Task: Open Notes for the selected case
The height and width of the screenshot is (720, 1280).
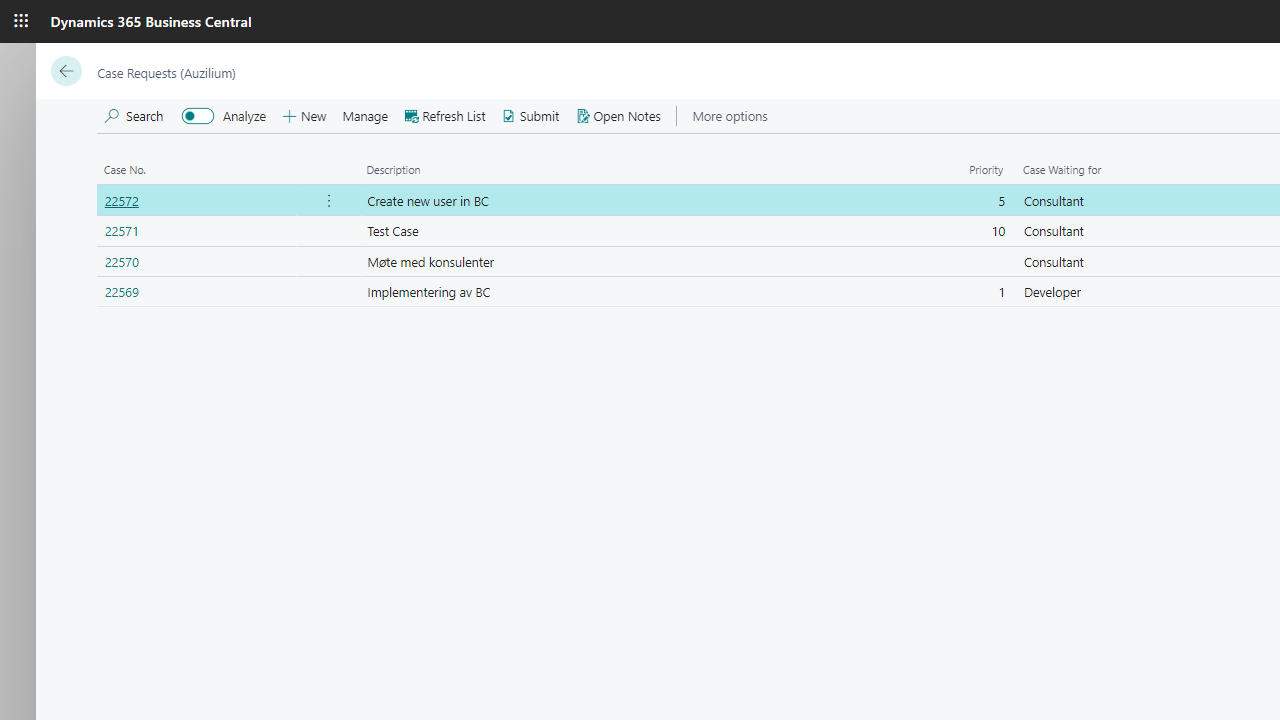Action: click(x=618, y=116)
